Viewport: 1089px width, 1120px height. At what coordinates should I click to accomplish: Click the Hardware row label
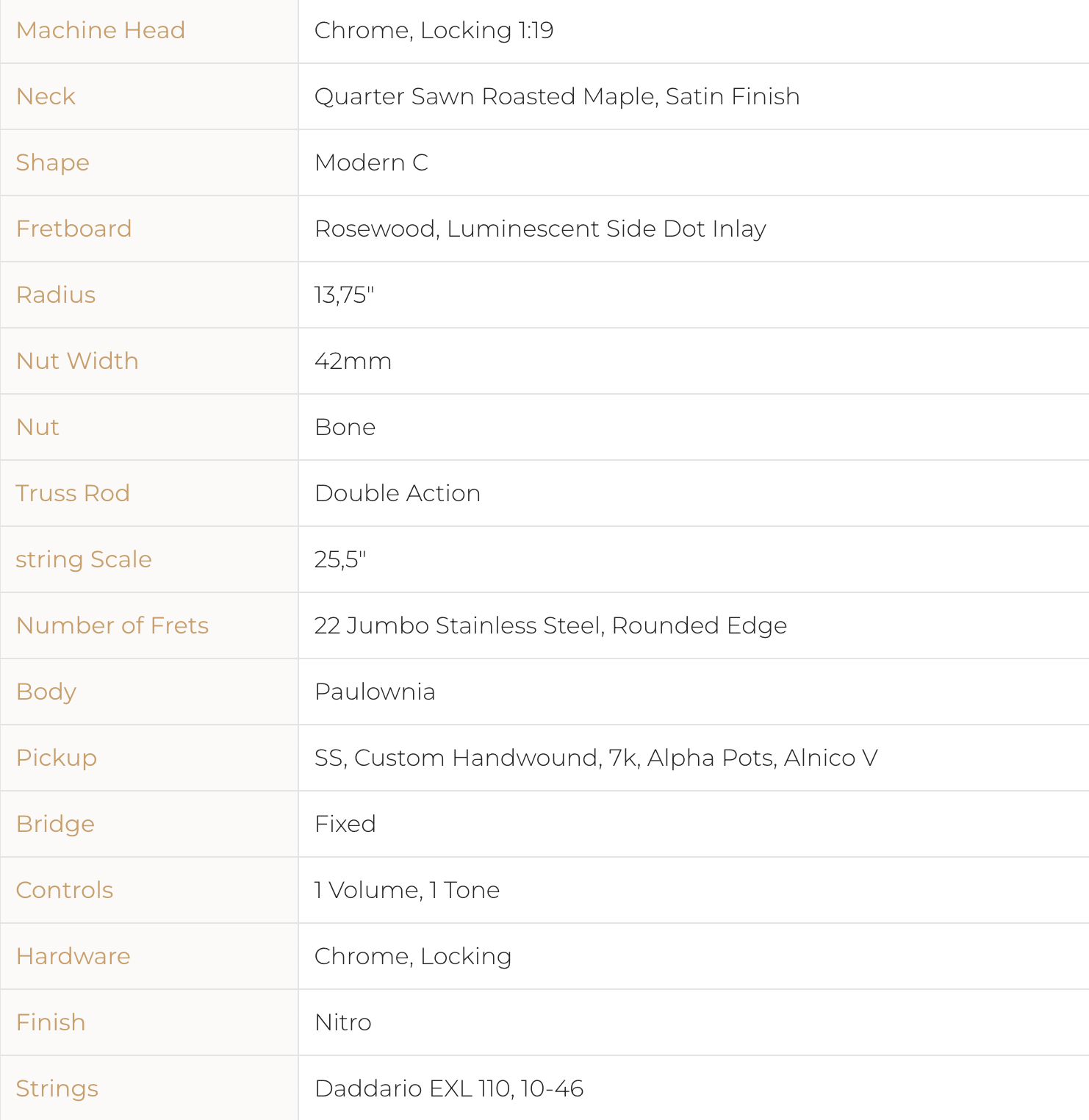(73, 956)
